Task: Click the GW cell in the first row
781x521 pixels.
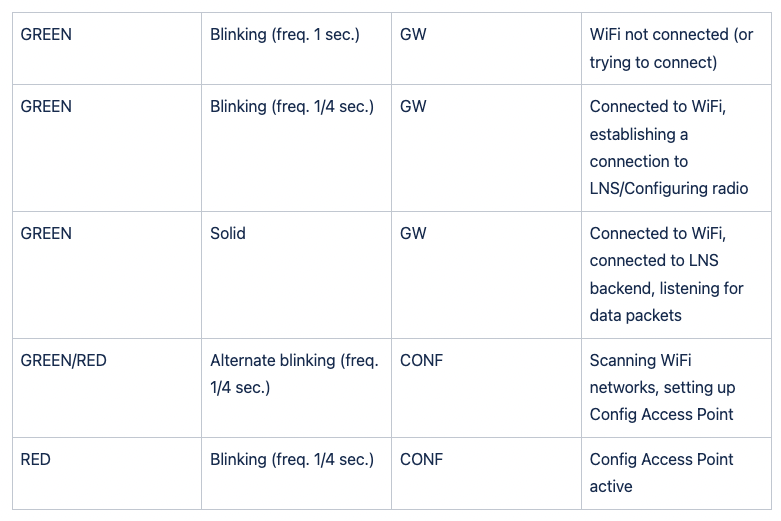Action: click(x=486, y=48)
